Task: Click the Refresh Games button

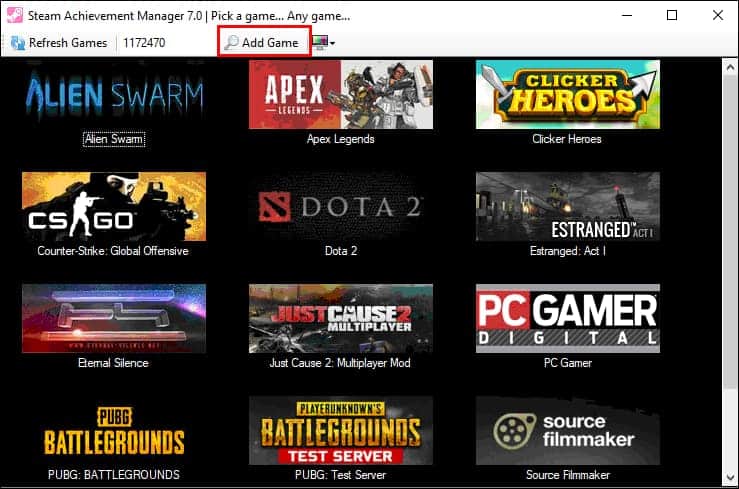Action: 59,43
